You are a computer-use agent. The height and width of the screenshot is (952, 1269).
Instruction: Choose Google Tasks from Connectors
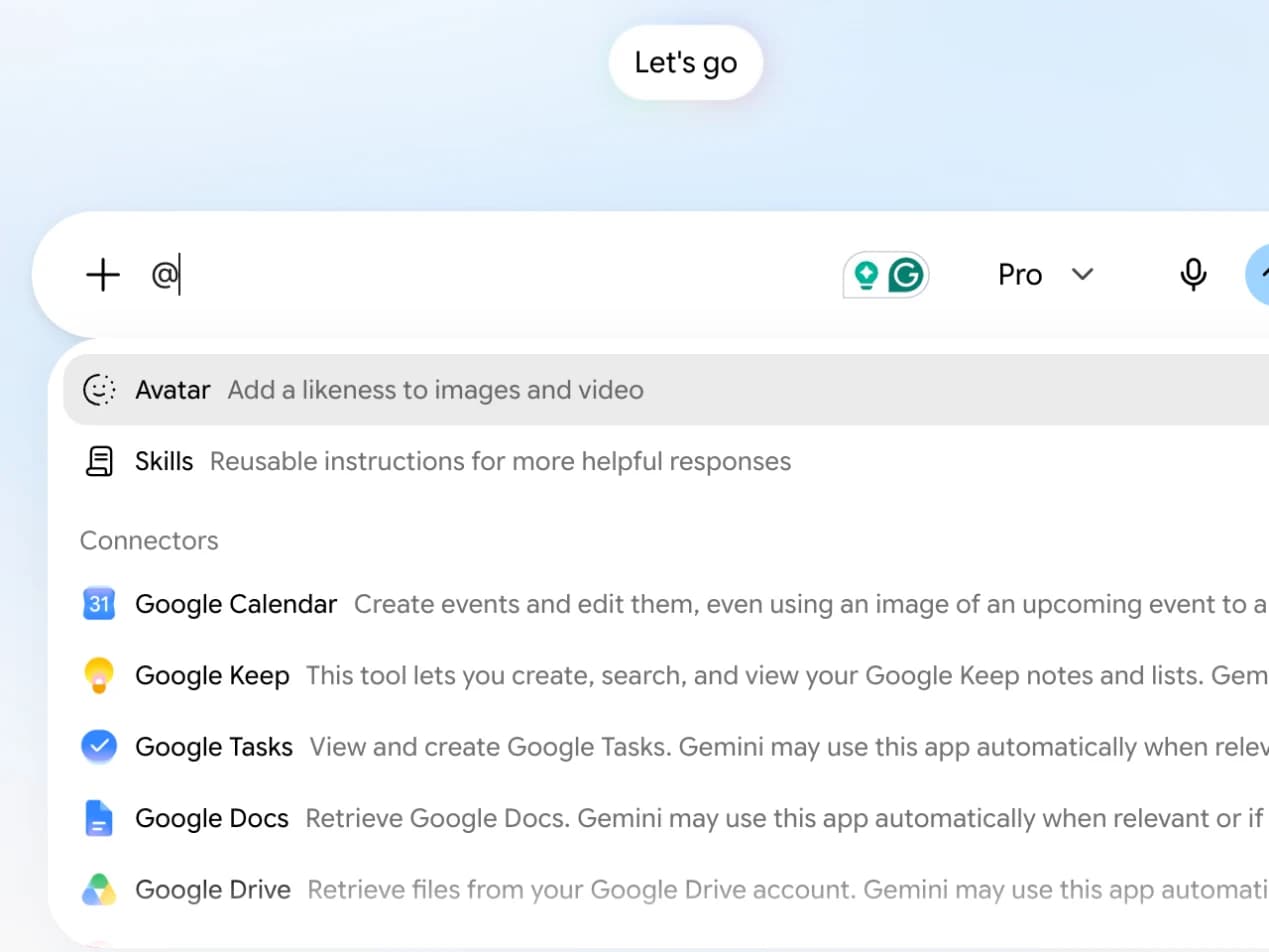666,747
